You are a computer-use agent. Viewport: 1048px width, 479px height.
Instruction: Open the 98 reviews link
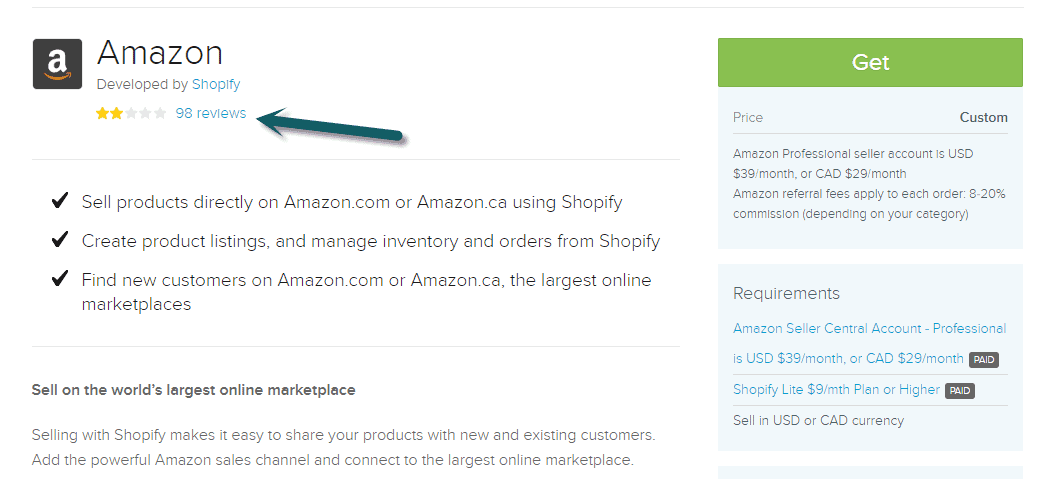pos(211,114)
